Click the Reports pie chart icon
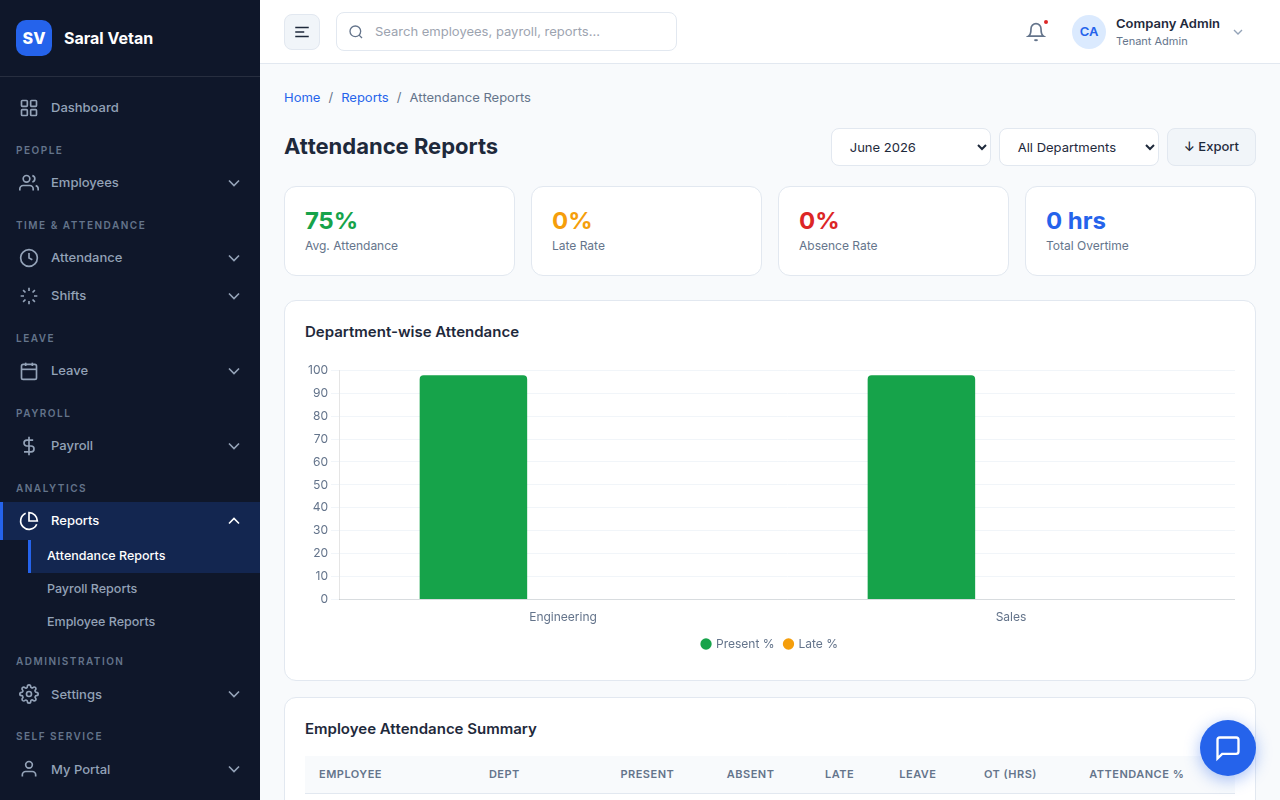The width and height of the screenshot is (1280, 800). pyautogui.click(x=29, y=521)
